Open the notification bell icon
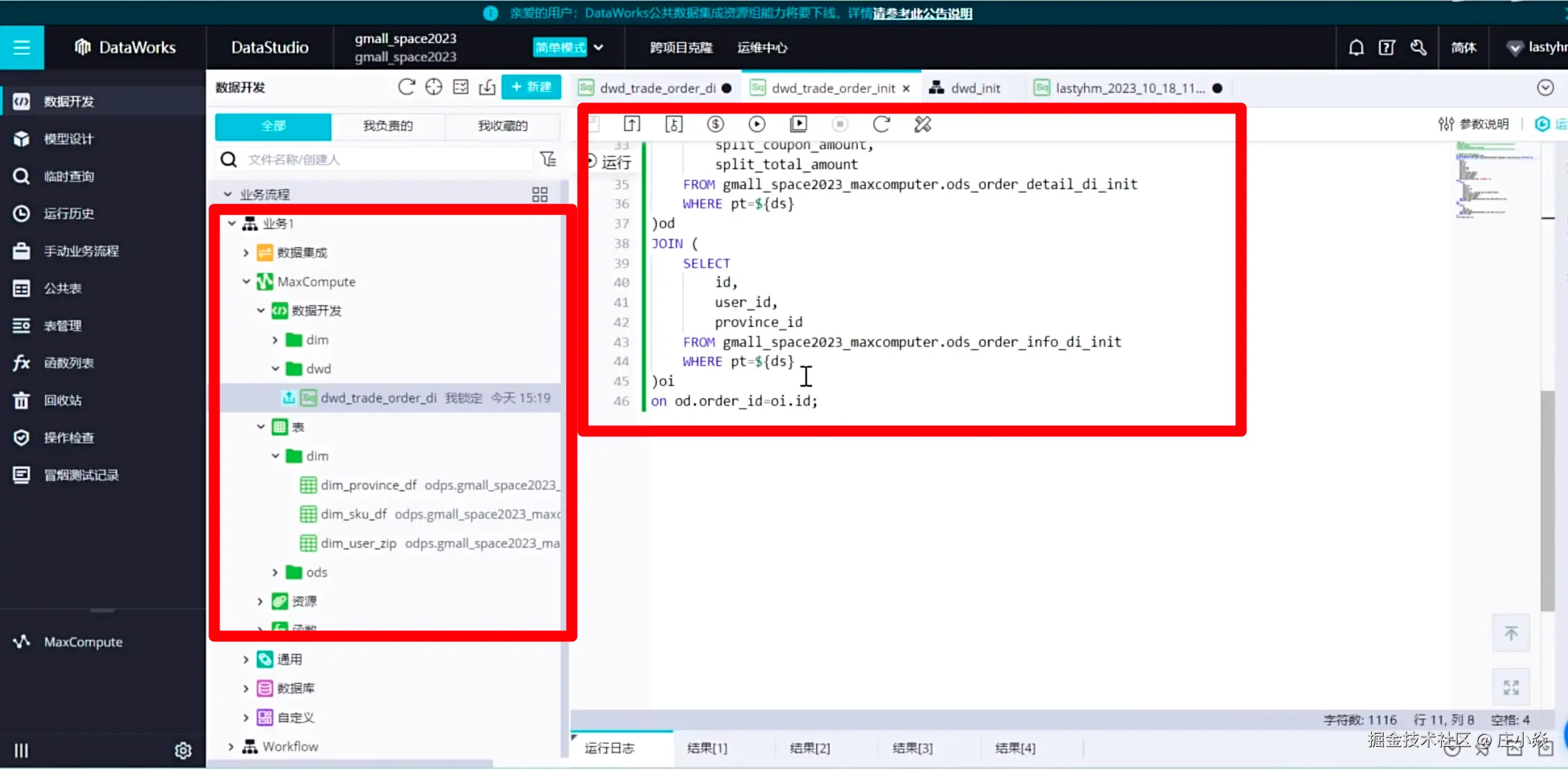The width and height of the screenshot is (1568, 769). pos(1356,48)
